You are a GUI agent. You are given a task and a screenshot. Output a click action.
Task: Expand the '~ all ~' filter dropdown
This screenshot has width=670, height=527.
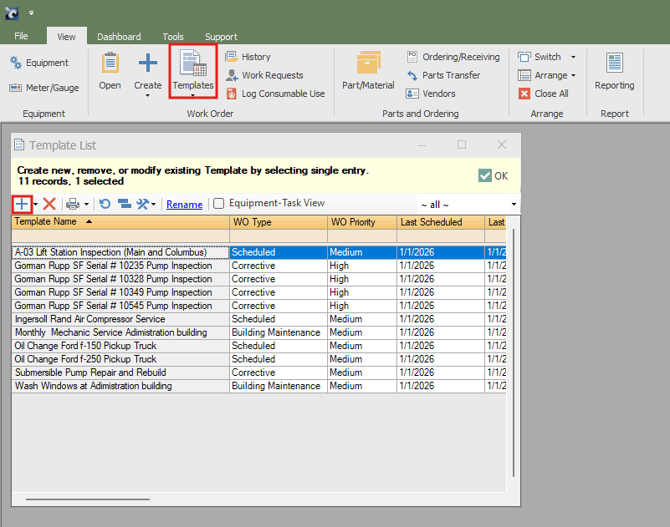[x=514, y=204]
